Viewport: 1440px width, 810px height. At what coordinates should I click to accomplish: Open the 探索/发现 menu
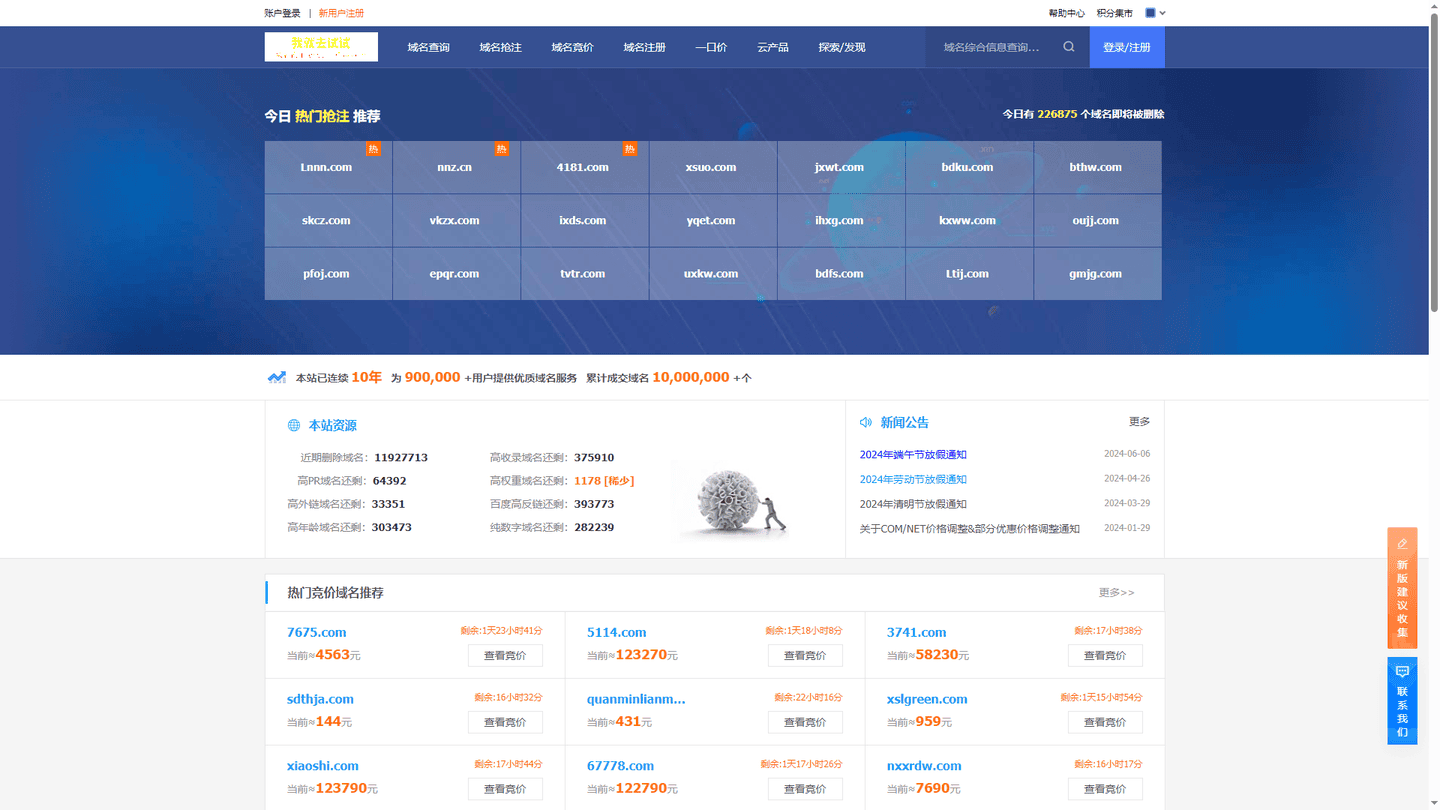(x=842, y=47)
